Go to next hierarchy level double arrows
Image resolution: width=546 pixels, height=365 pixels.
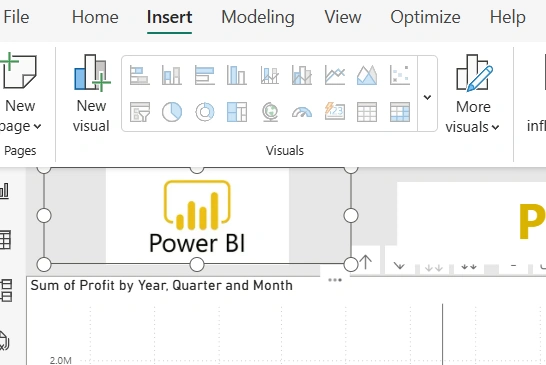click(x=434, y=267)
